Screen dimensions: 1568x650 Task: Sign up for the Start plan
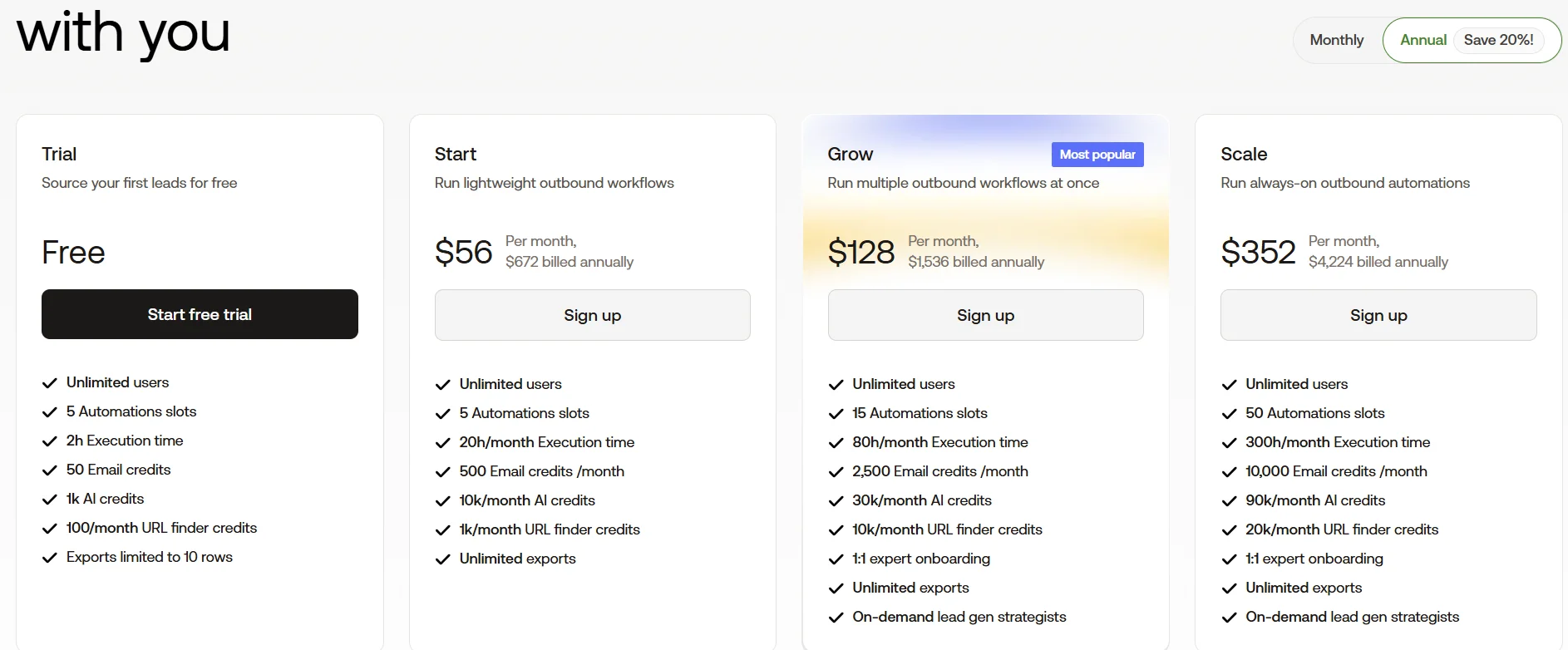[592, 315]
